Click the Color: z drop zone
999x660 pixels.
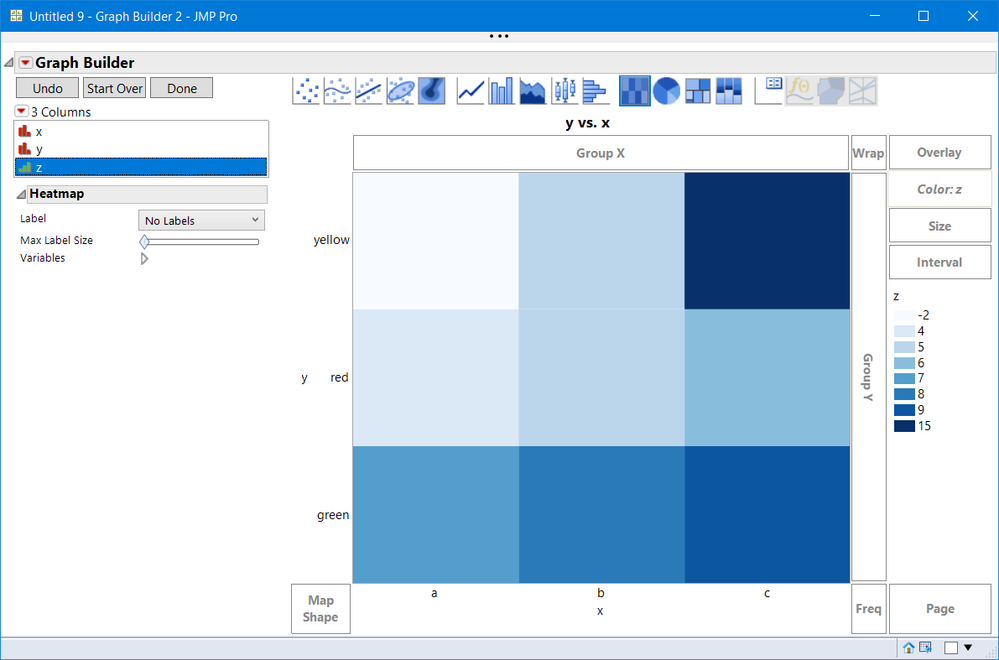pos(940,189)
